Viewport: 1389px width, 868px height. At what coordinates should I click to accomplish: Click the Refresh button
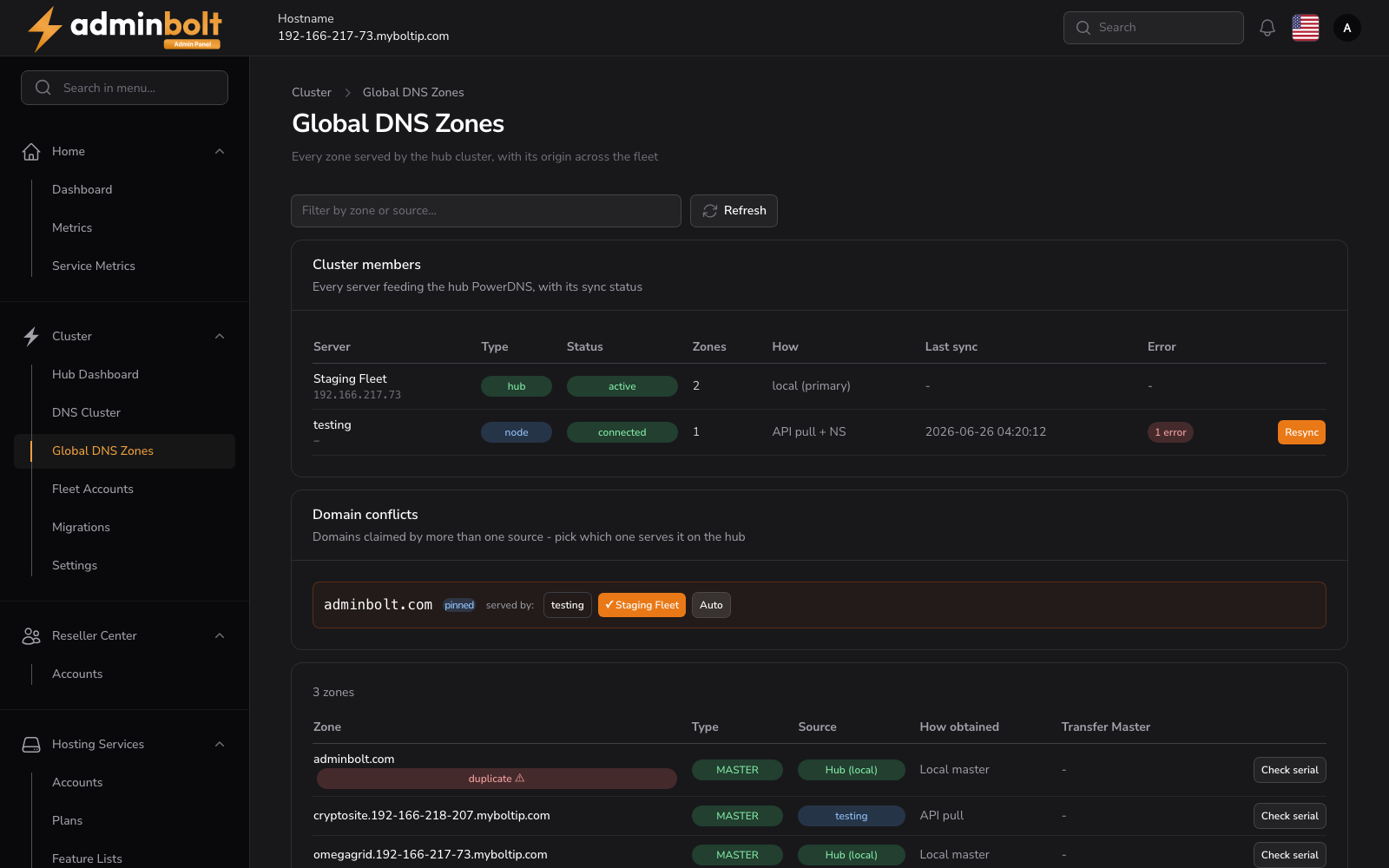(734, 211)
